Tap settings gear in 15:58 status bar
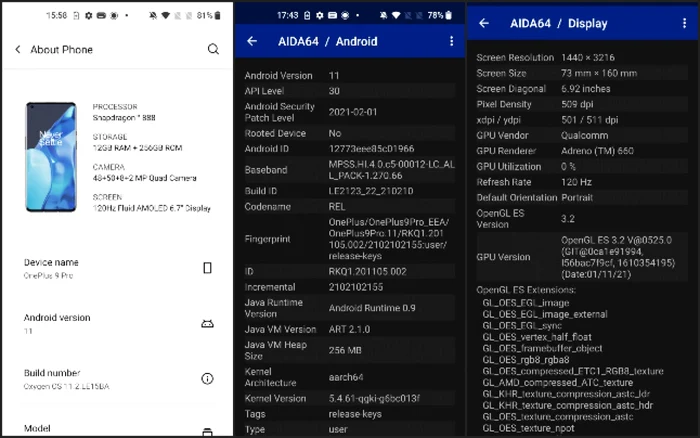700x438 pixels. pos(89,16)
